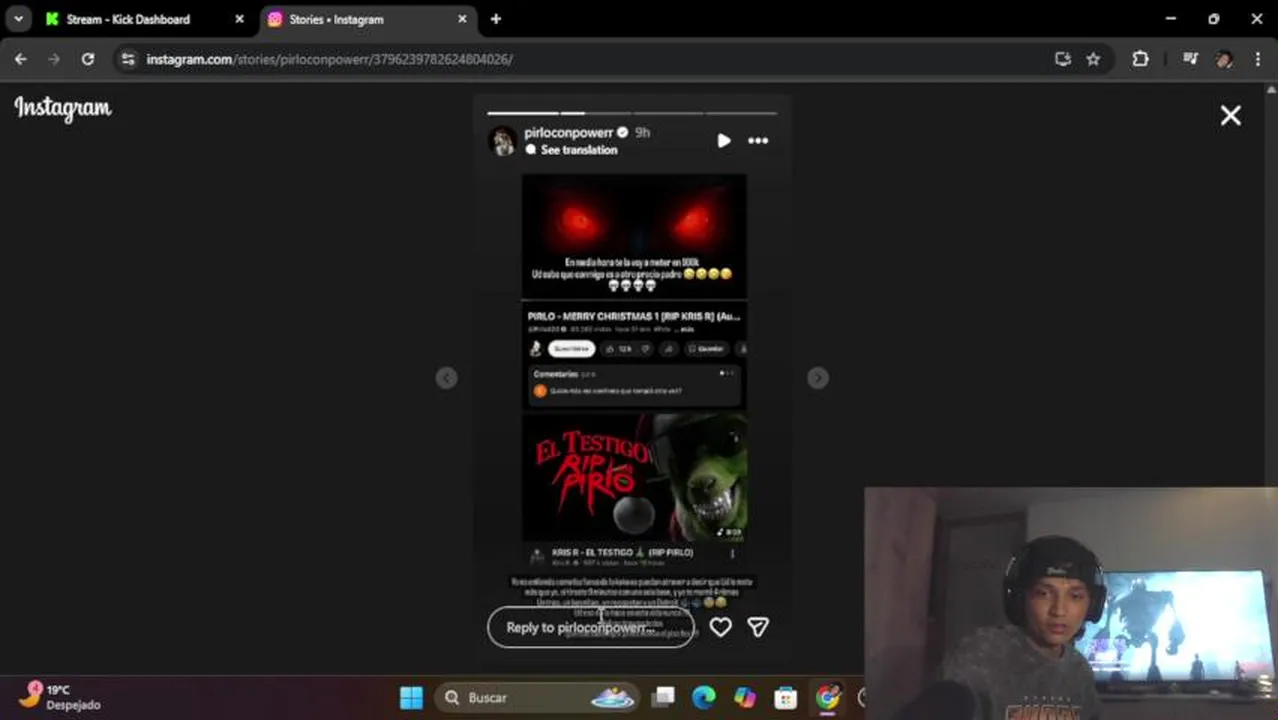The height and width of the screenshot is (720, 1278).
Task: Go to previous story arrow
Action: click(447, 377)
